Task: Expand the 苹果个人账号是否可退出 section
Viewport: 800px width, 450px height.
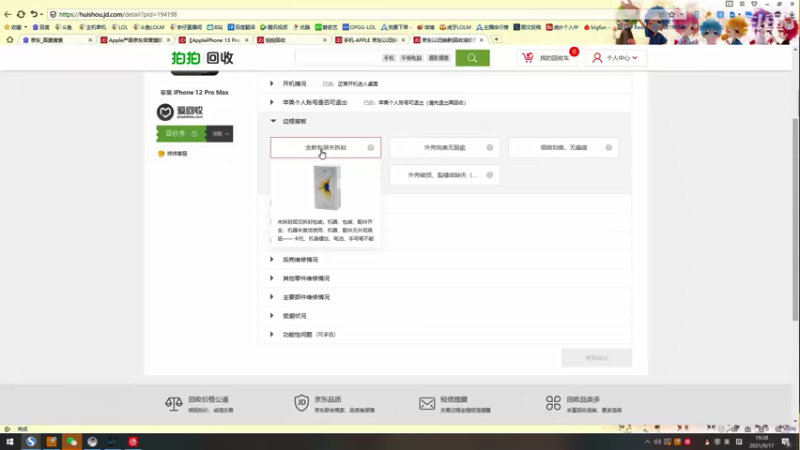Action: 271,103
